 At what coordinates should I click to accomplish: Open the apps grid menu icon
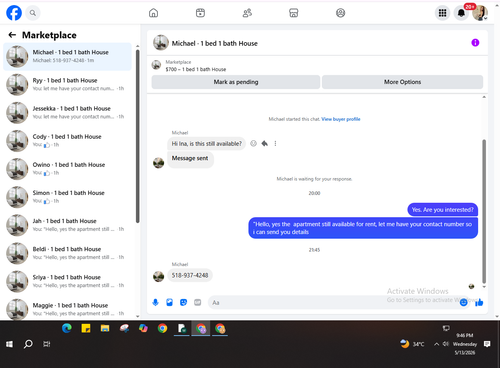click(442, 13)
